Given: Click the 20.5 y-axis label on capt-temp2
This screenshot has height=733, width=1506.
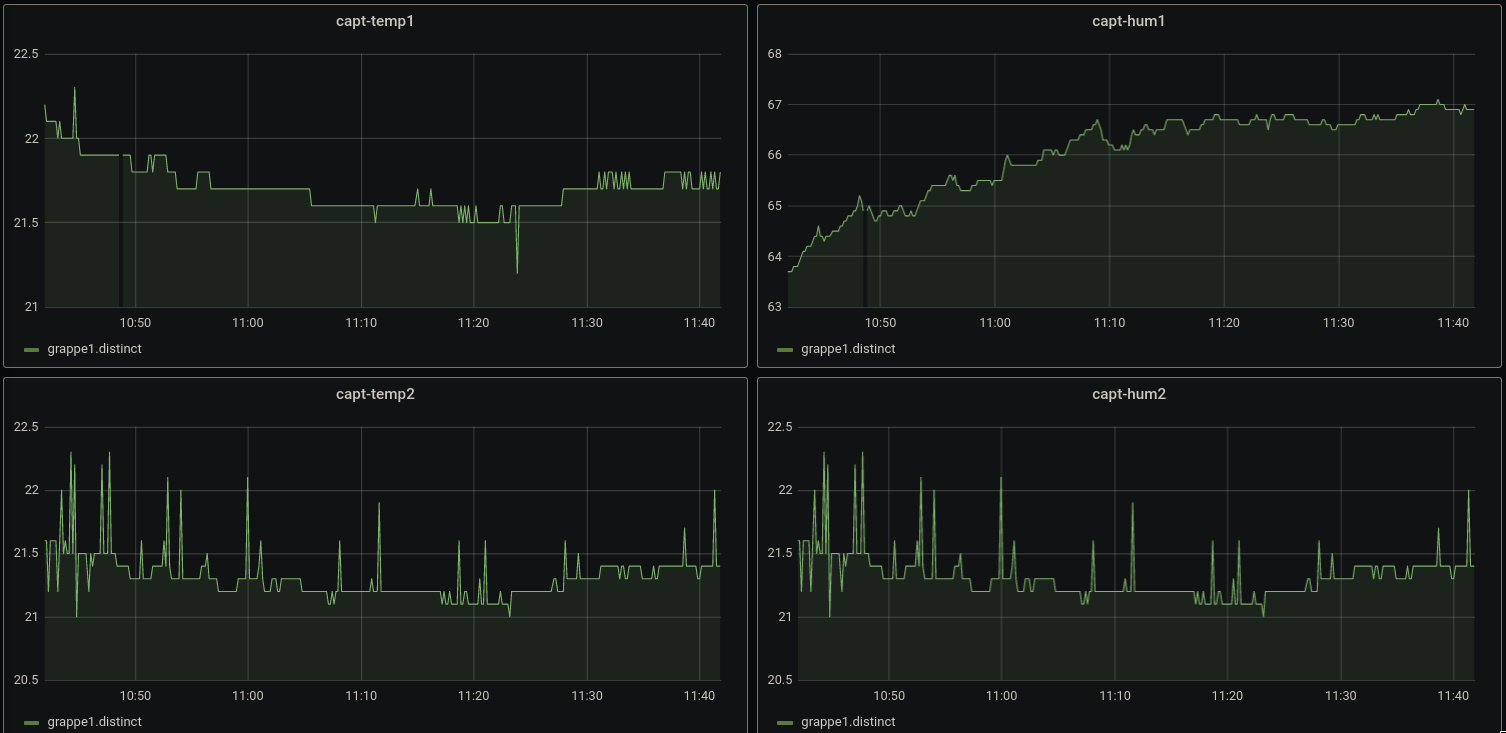Looking at the screenshot, I should pos(26,680).
